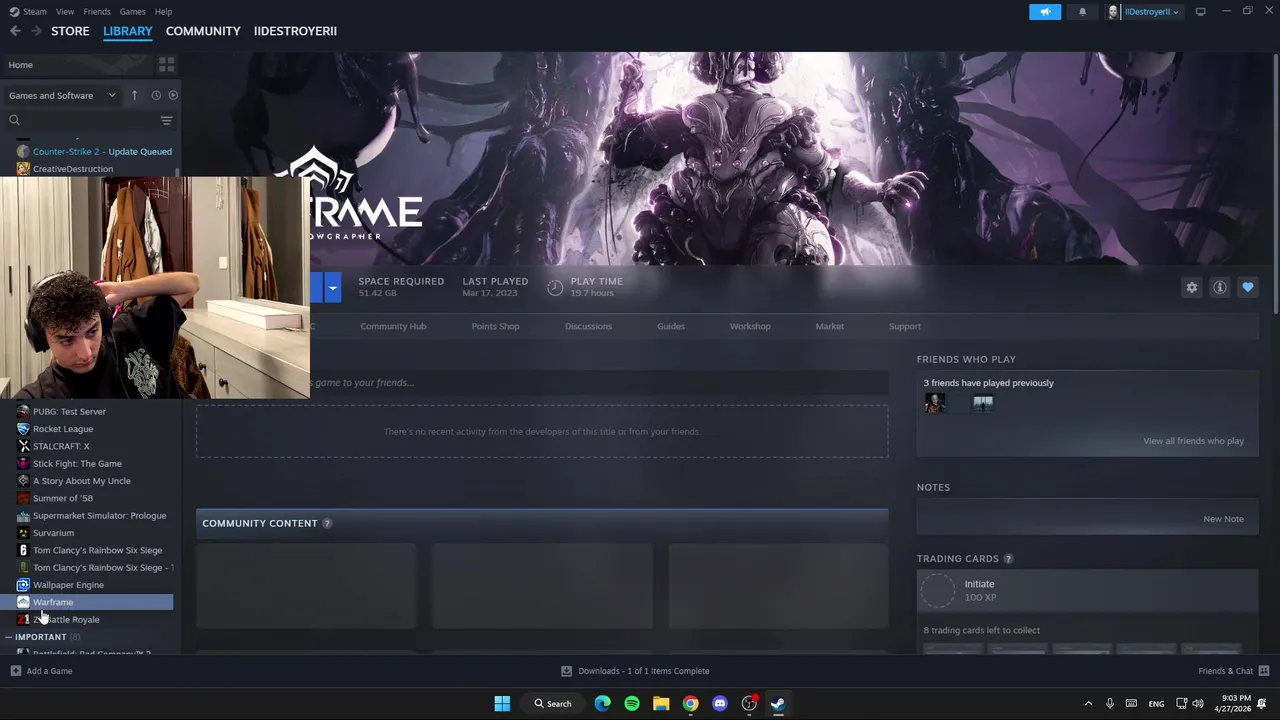The height and width of the screenshot is (720, 1280).
Task: Open Microsoft Edge from taskbar
Action: (x=602, y=703)
